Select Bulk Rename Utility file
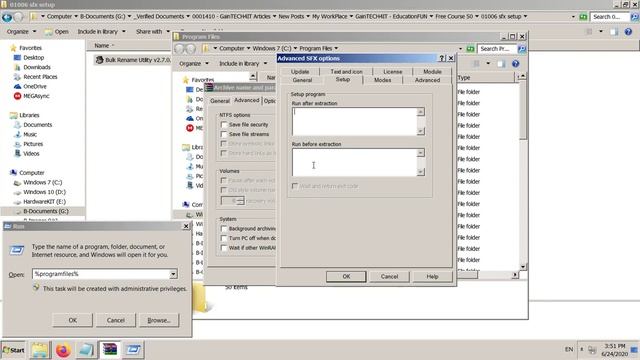This screenshot has height=360, width=640. click(133, 60)
